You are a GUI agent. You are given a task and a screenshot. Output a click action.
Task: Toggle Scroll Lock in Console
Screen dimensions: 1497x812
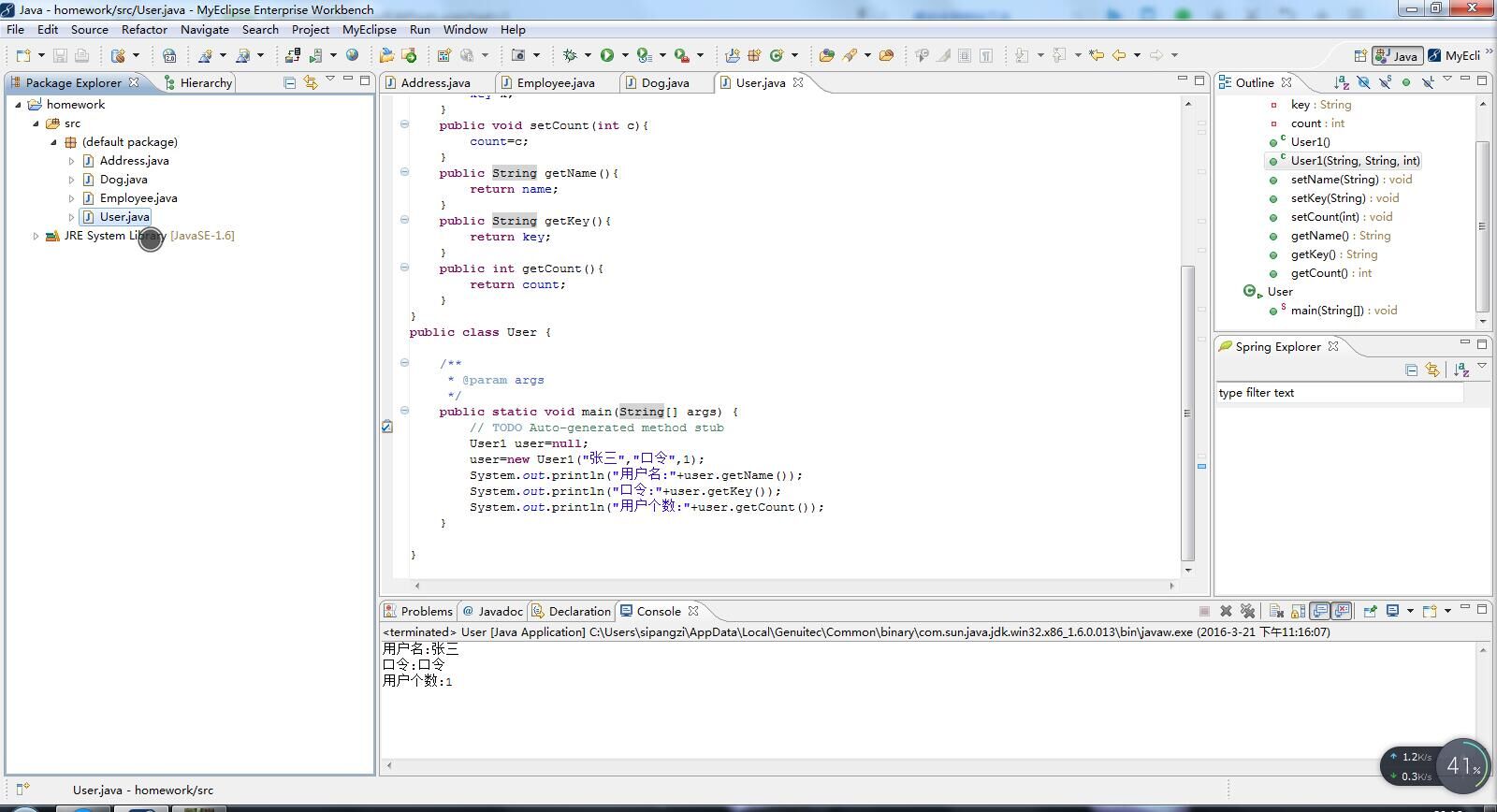pos(1298,611)
